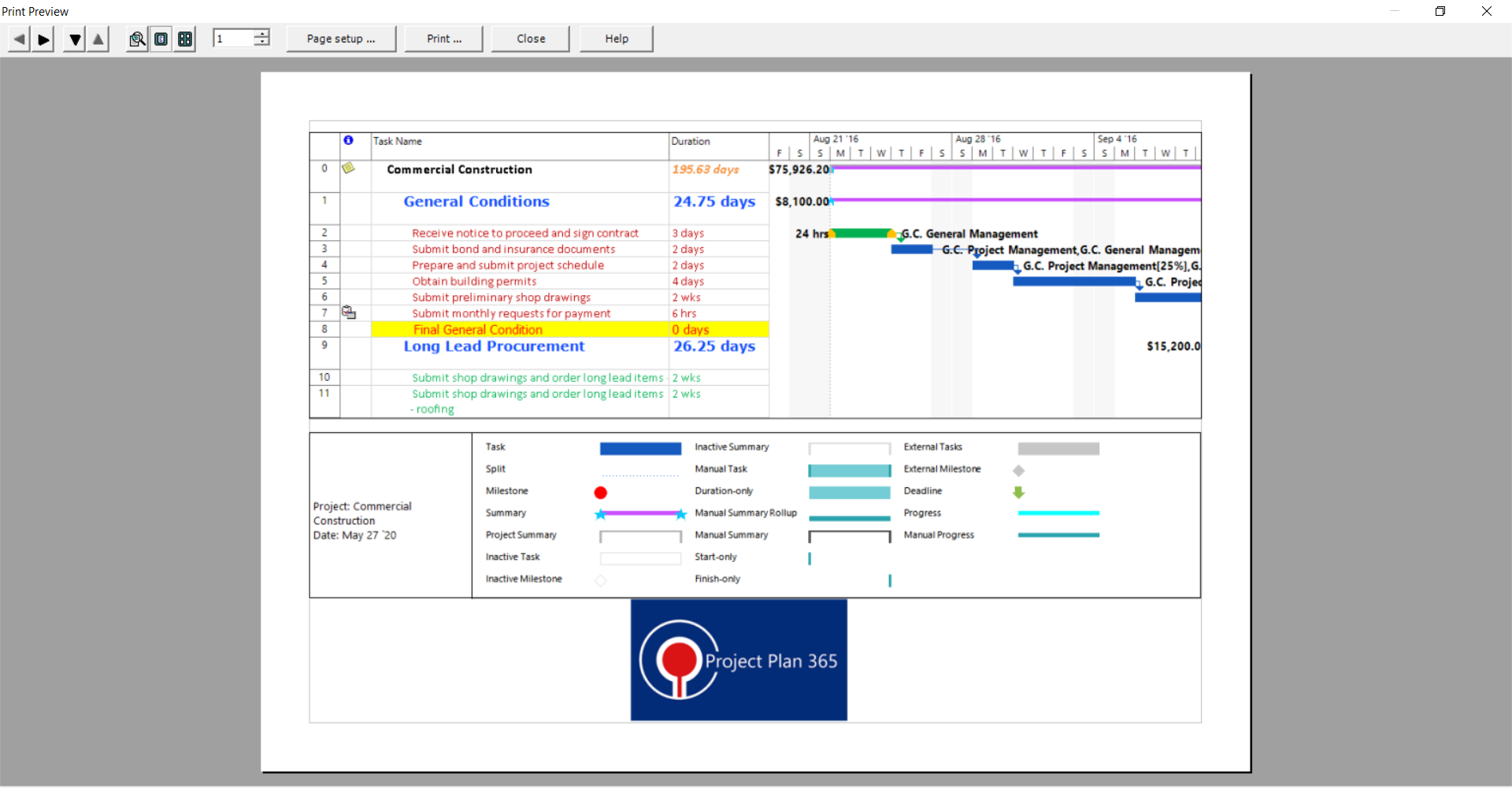Click the note icon in row 0
1512x788 pixels.
(x=348, y=168)
